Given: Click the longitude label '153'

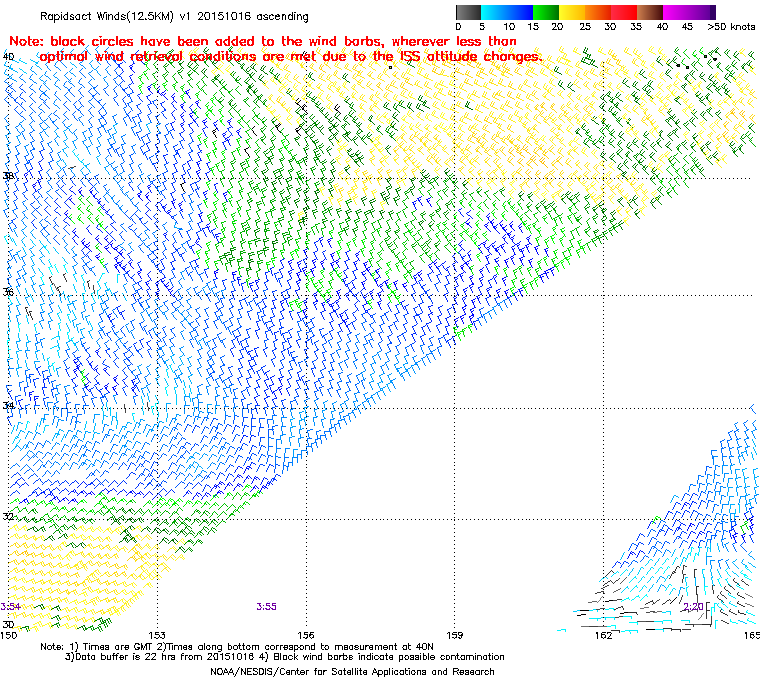Looking at the screenshot, I should coord(157,635).
